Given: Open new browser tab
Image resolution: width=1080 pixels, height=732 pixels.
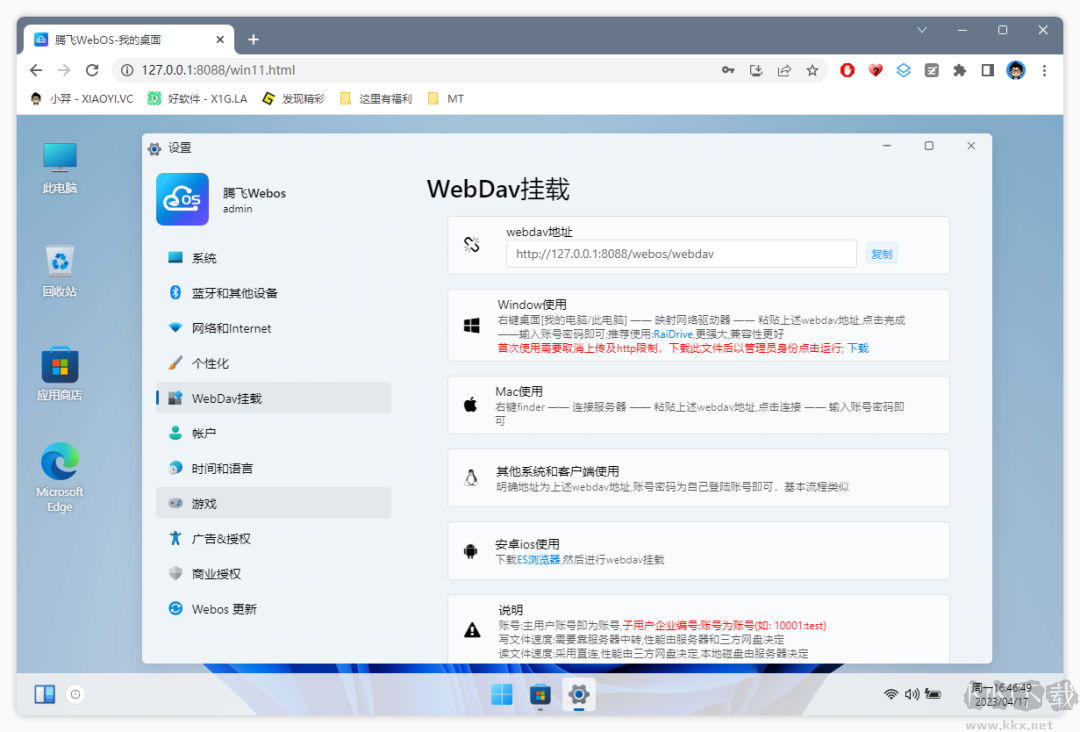Looking at the screenshot, I should click(x=253, y=40).
